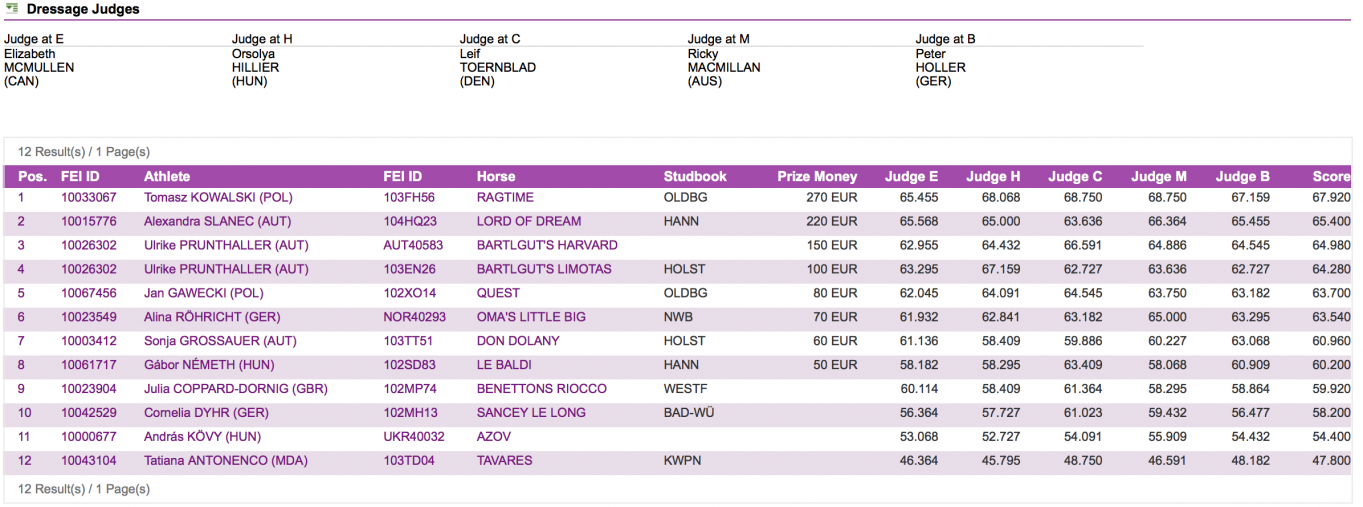Open OMA'S LITTLE BIG horse link
1363x507 pixels.
click(x=531, y=318)
